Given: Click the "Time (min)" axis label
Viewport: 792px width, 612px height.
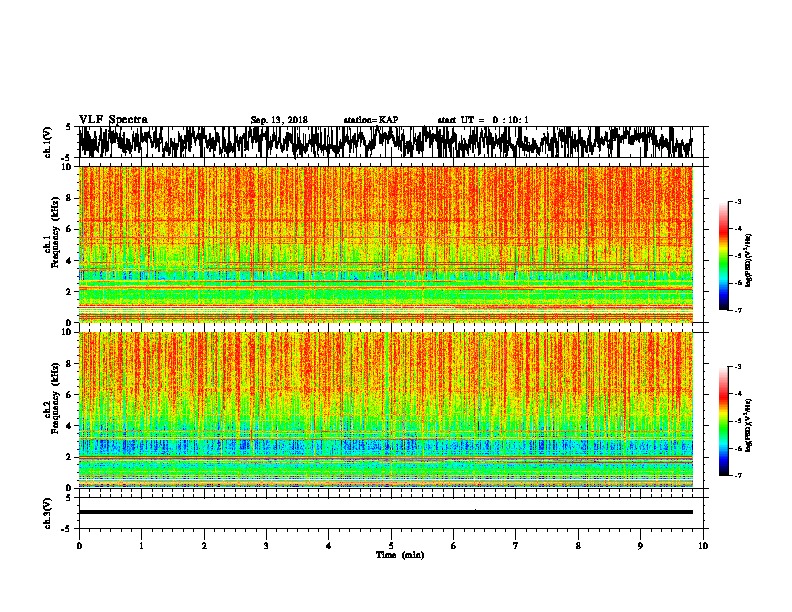Looking at the screenshot, I should coord(400,555).
